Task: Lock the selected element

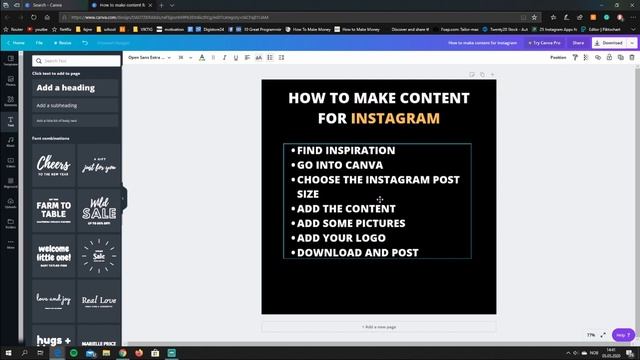Action: coord(609,58)
